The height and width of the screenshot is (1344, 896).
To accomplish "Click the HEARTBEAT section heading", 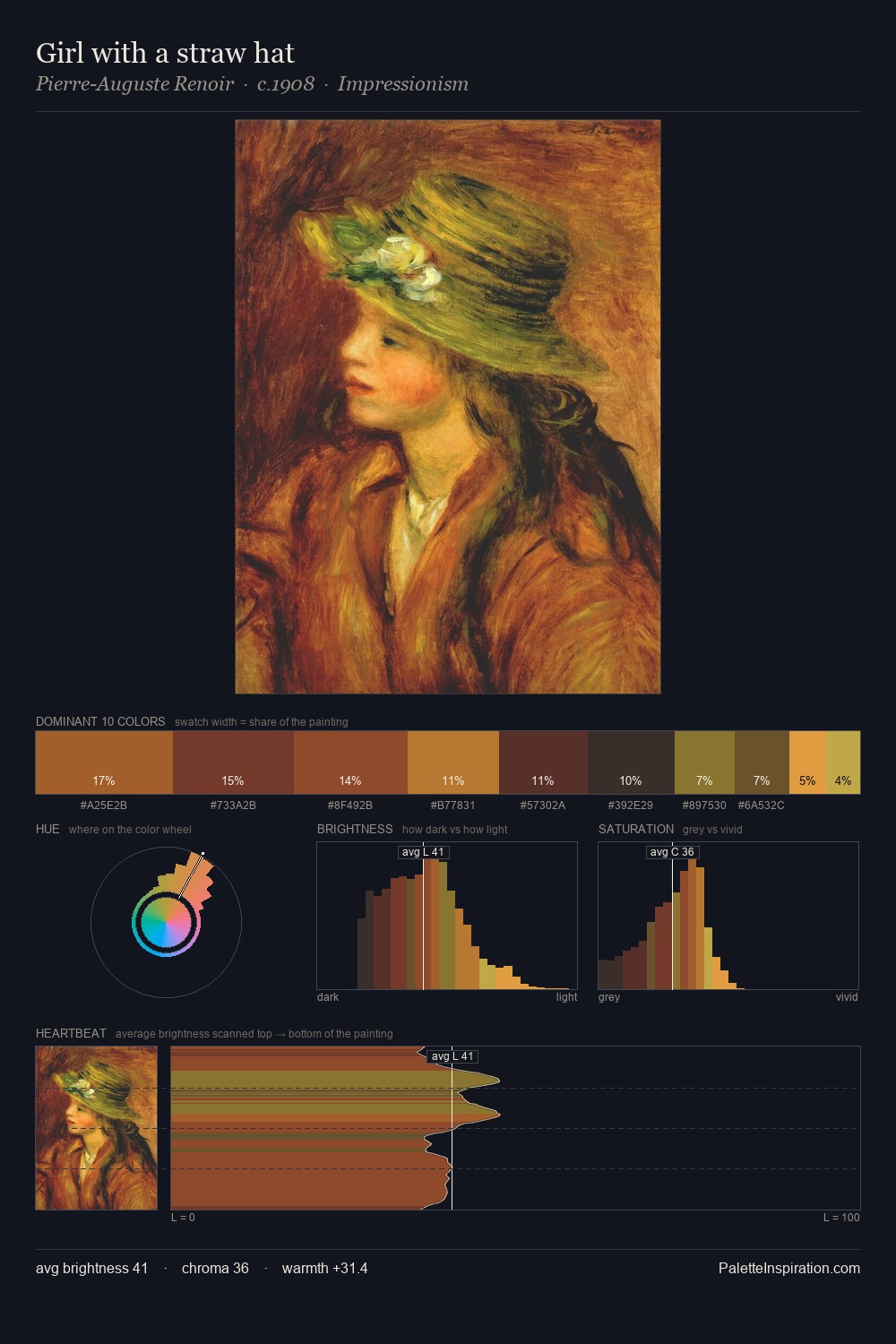I will pyautogui.click(x=71, y=1033).
